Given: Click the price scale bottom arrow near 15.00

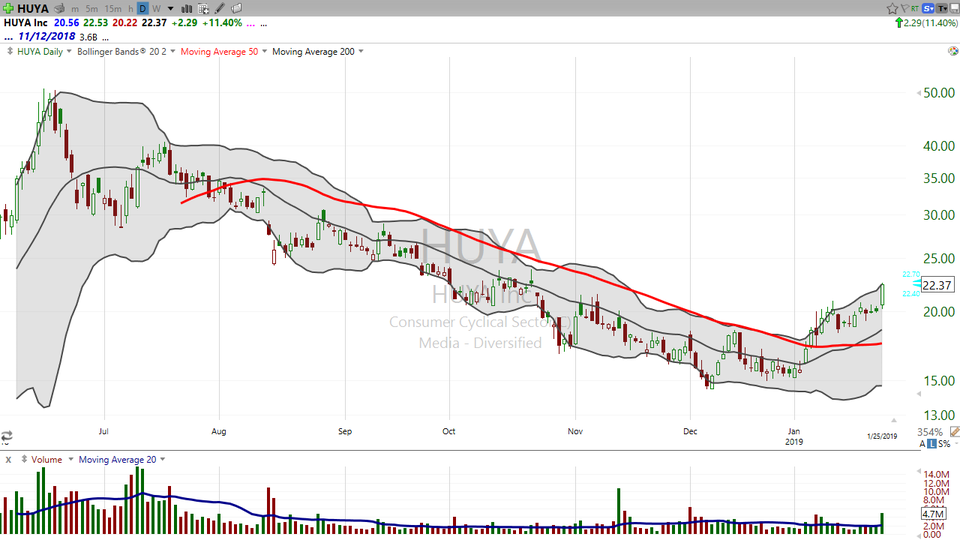Looking at the screenshot, I should click(x=918, y=395).
